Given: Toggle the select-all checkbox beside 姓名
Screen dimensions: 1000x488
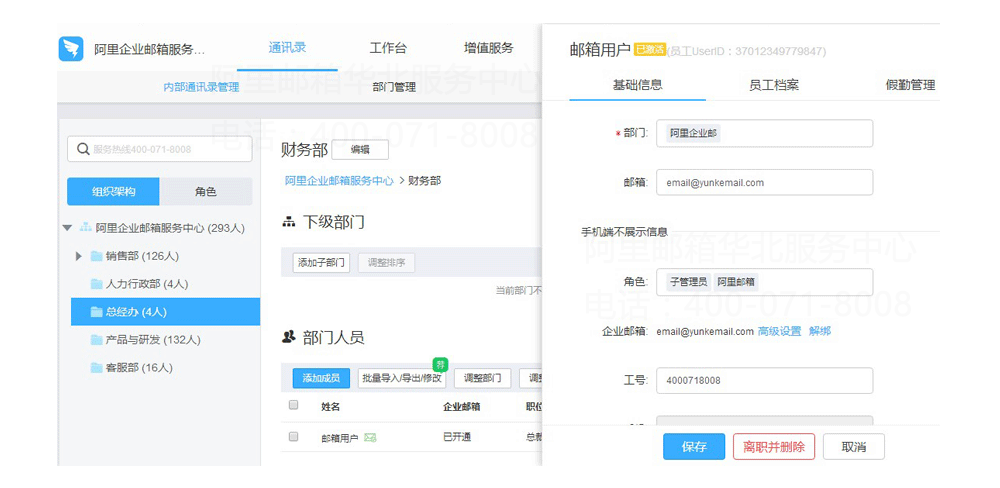Looking at the screenshot, I should 294,406.
